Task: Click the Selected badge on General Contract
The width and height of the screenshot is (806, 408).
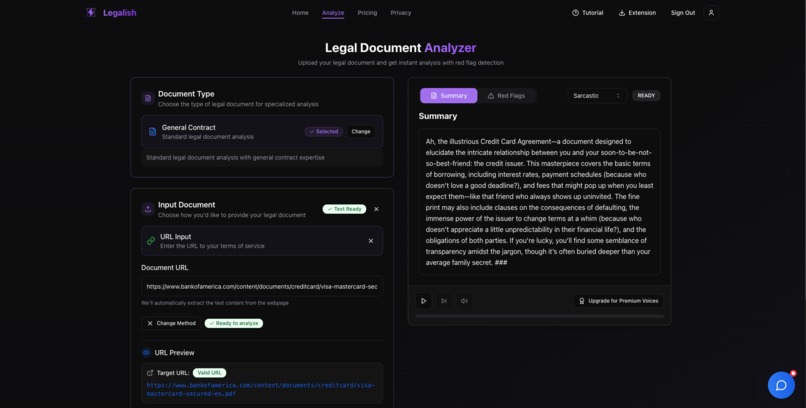Action: 324,132
